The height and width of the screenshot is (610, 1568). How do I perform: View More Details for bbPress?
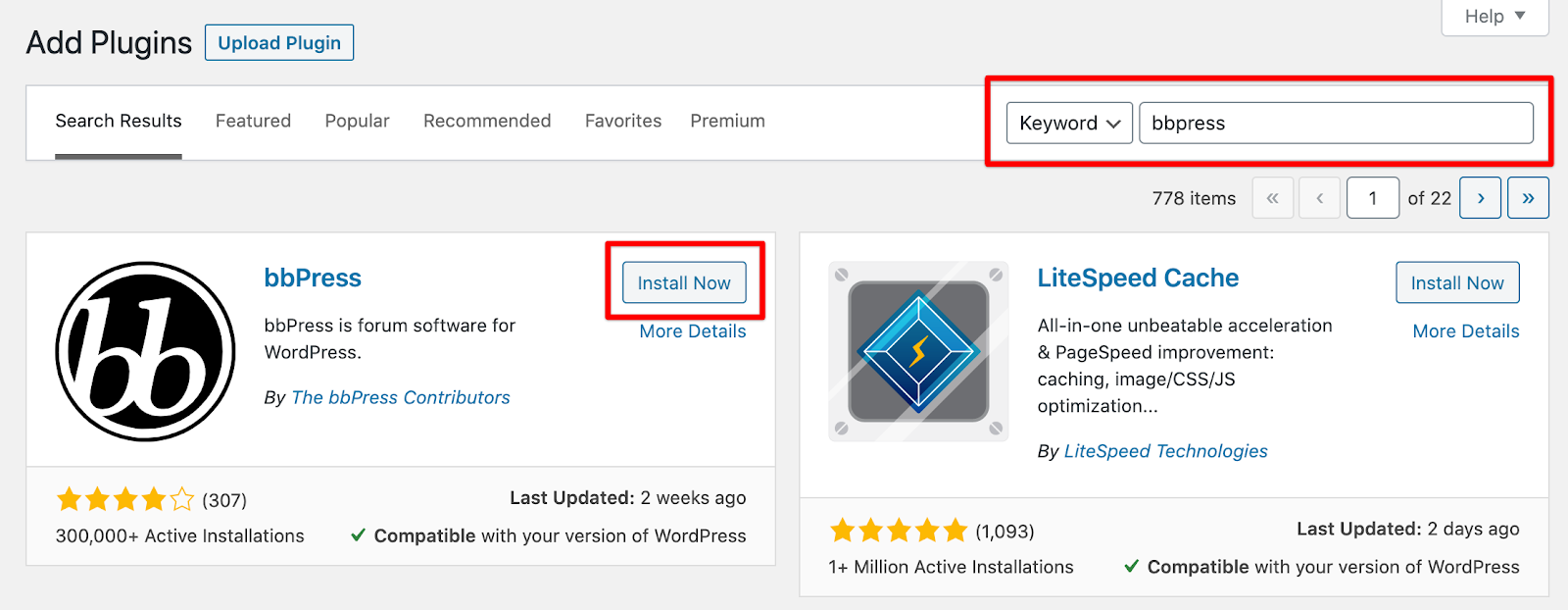click(693, 331)
